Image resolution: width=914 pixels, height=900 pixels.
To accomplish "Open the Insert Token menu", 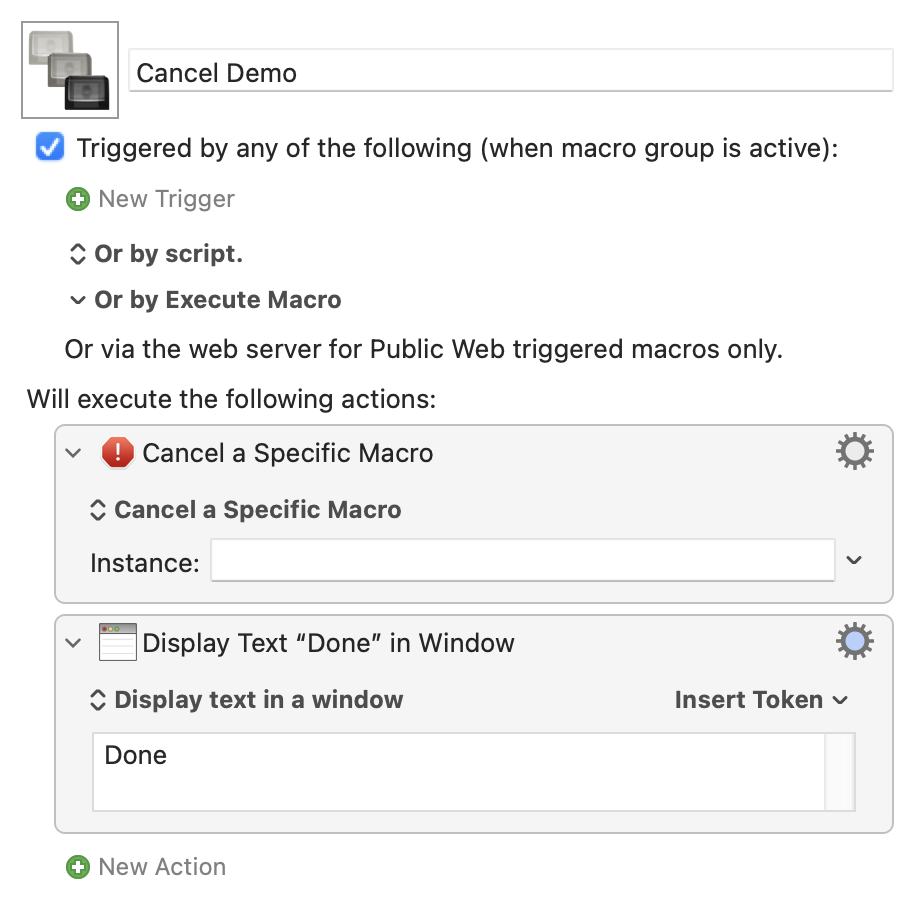I will [761, 699].
